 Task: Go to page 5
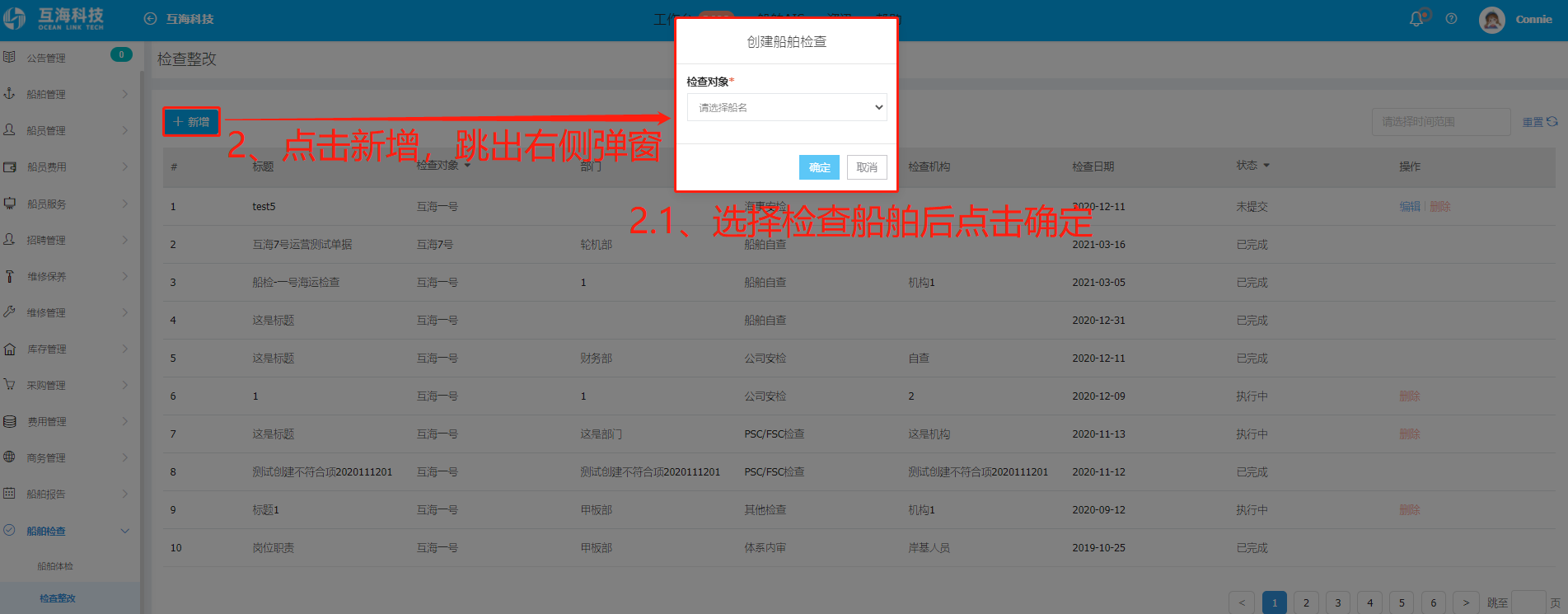coord(1402,602)
